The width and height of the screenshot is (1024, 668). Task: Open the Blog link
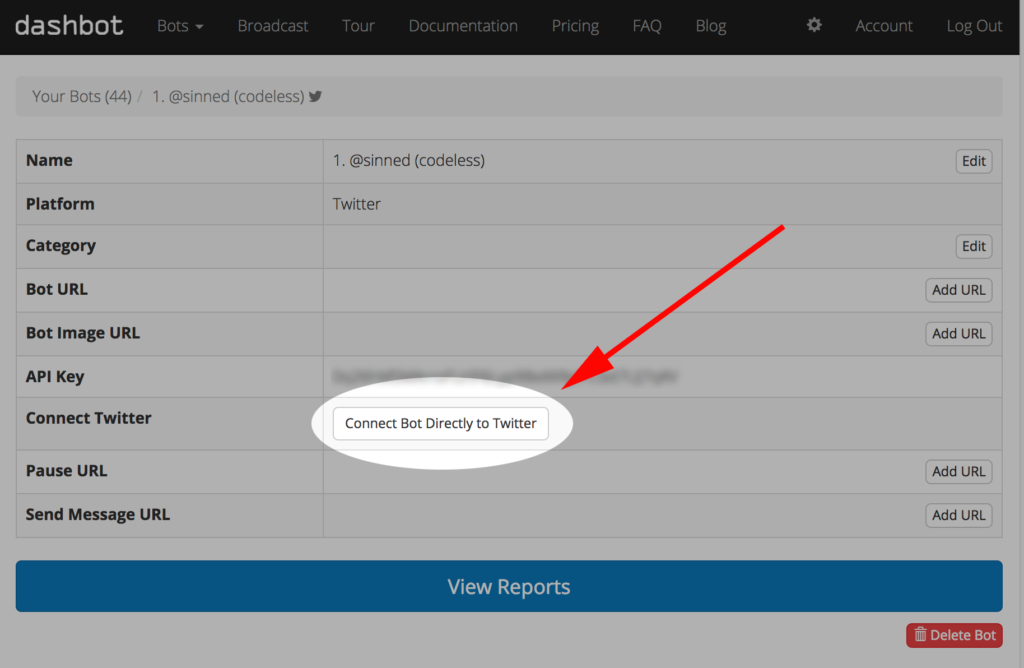pyautogui.click(x=711, y=26)
